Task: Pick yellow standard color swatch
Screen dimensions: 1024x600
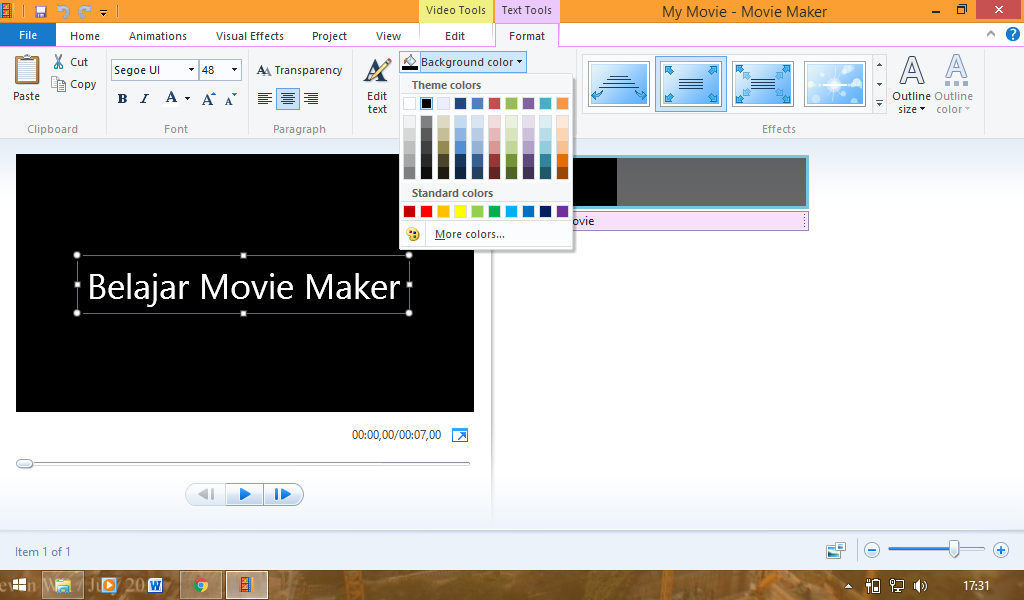Action: click(460, 212)
